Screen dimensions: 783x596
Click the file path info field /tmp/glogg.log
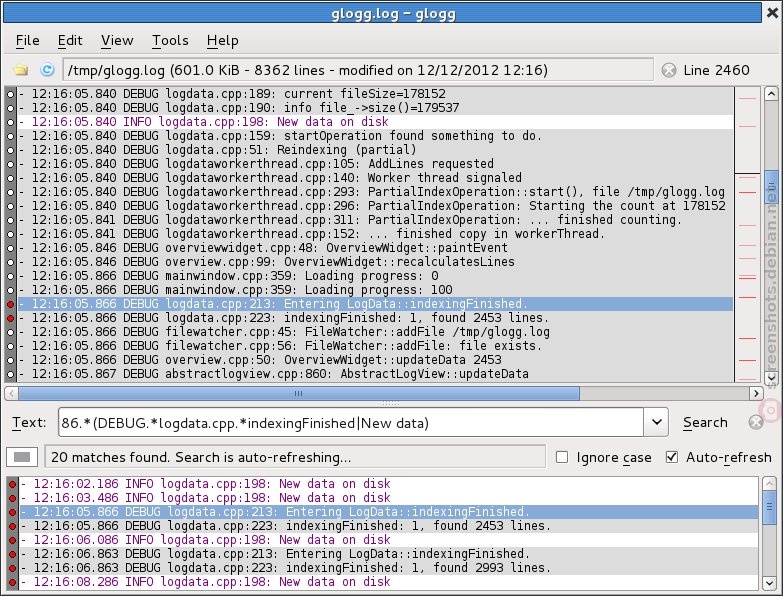pos(358,70)
